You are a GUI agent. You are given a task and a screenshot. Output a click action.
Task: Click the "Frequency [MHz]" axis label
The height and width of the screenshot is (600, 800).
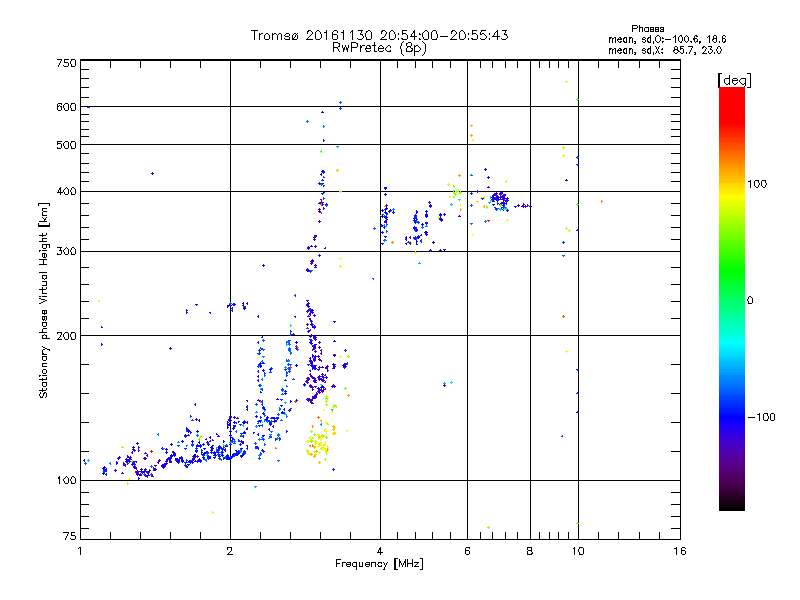(x=379, y=564)
